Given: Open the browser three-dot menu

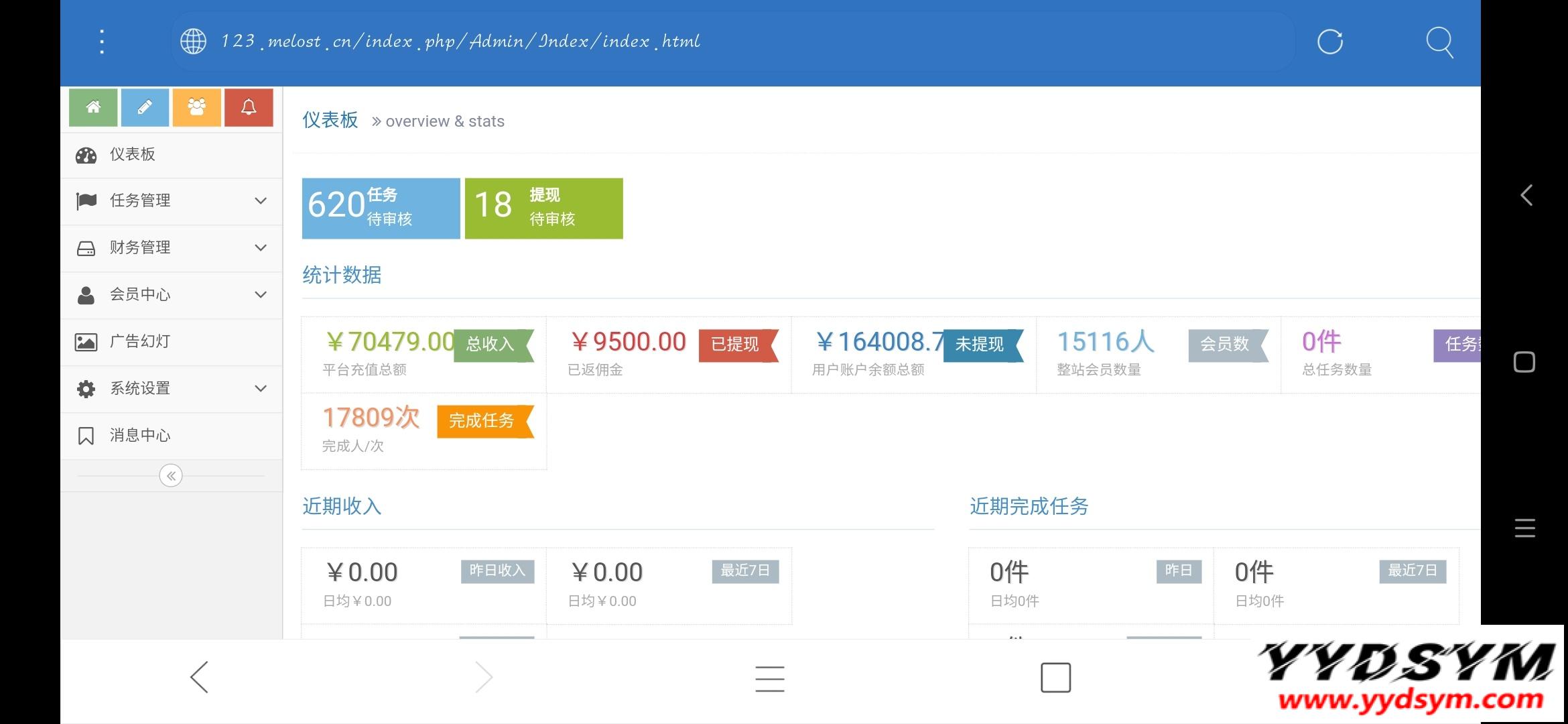Looking at the screenshot, I should (102, 42).
